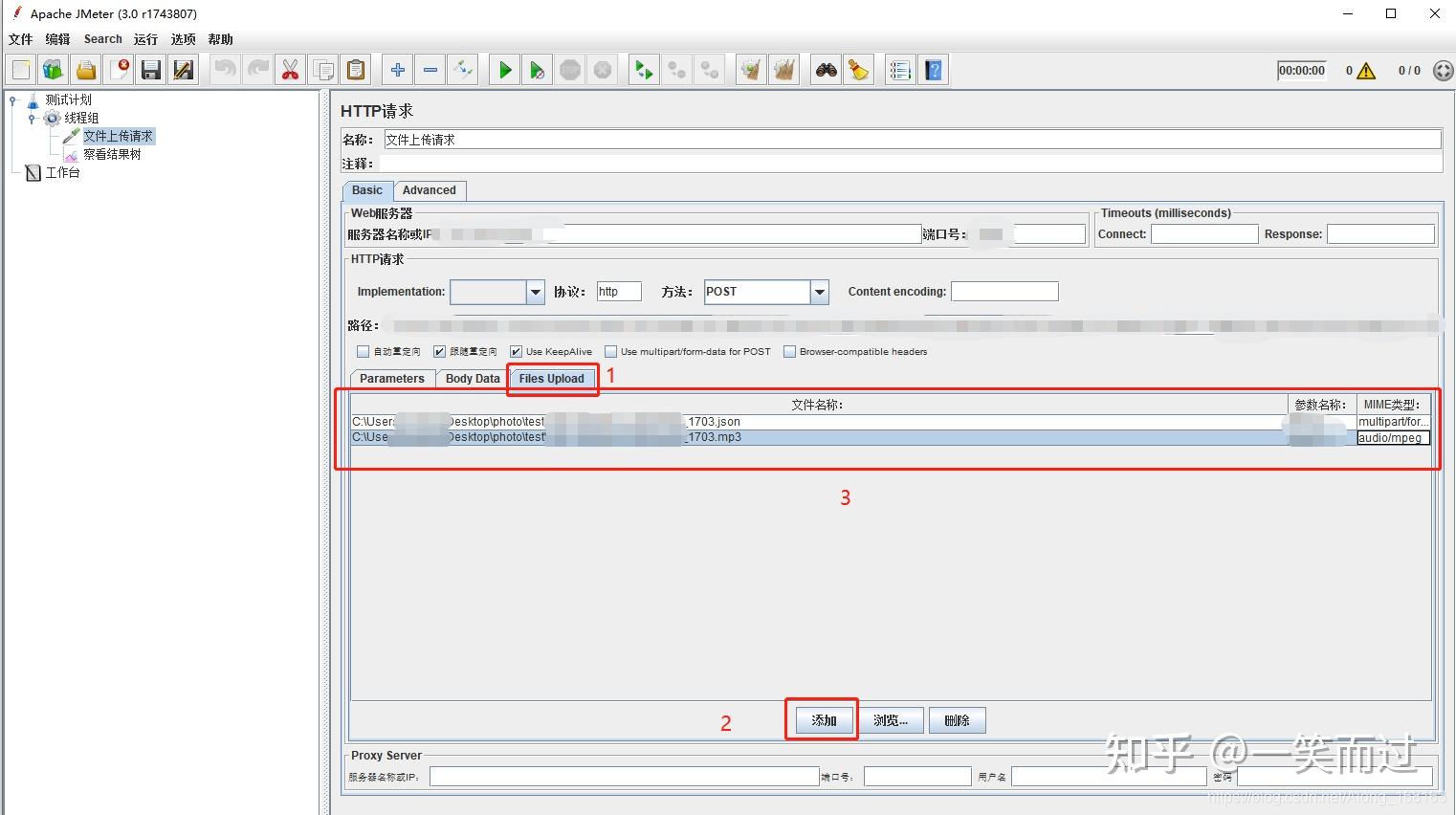The image size is (1456, 815).
Task: Click the 浏览 browse button
Action: pyautogui.click(x=892, y=719)
